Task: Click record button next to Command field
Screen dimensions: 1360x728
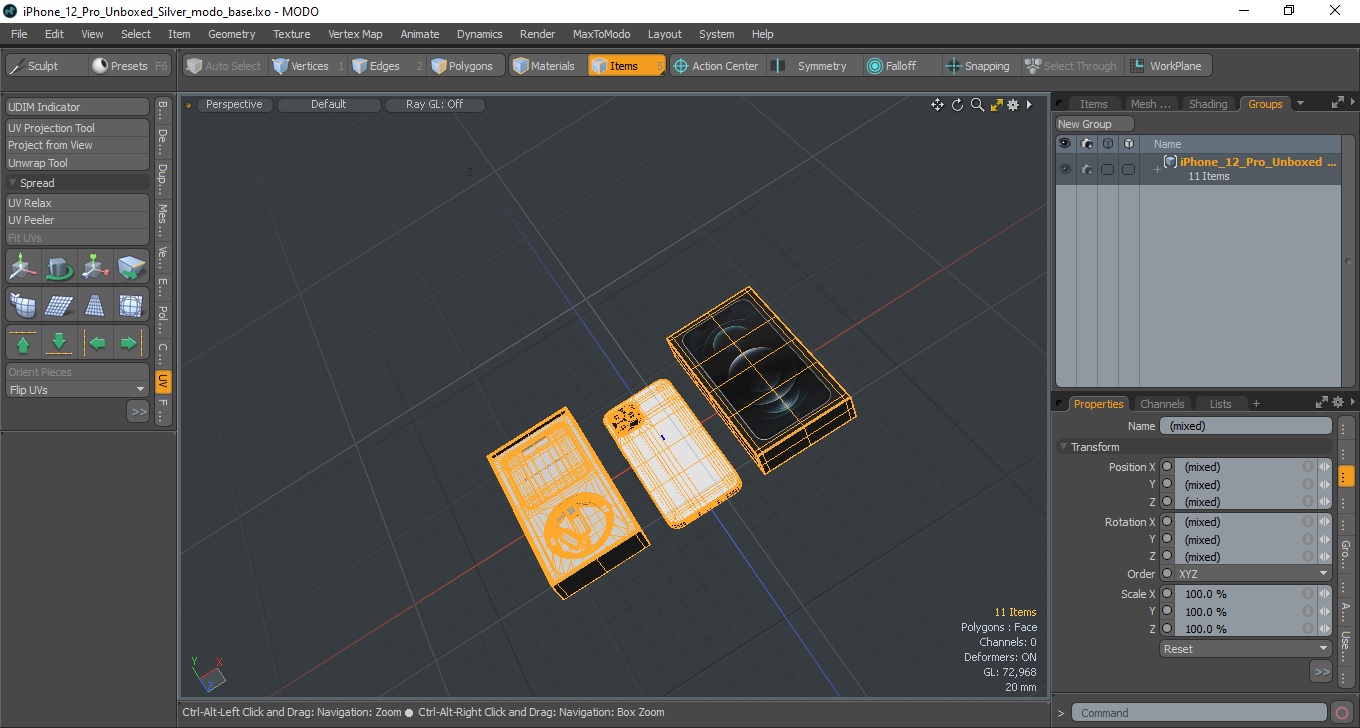Action: click(x=1342, y=713)
